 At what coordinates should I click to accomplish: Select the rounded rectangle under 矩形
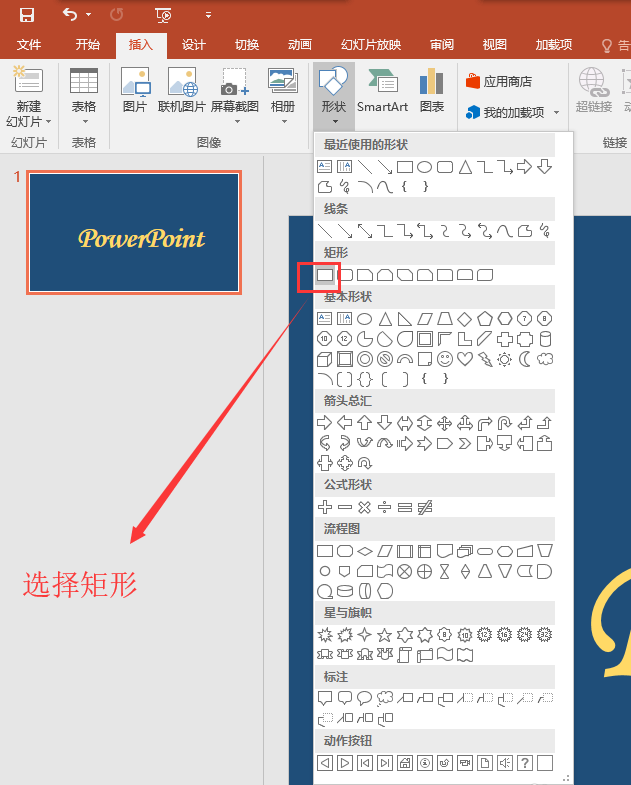tap(345, 274)
